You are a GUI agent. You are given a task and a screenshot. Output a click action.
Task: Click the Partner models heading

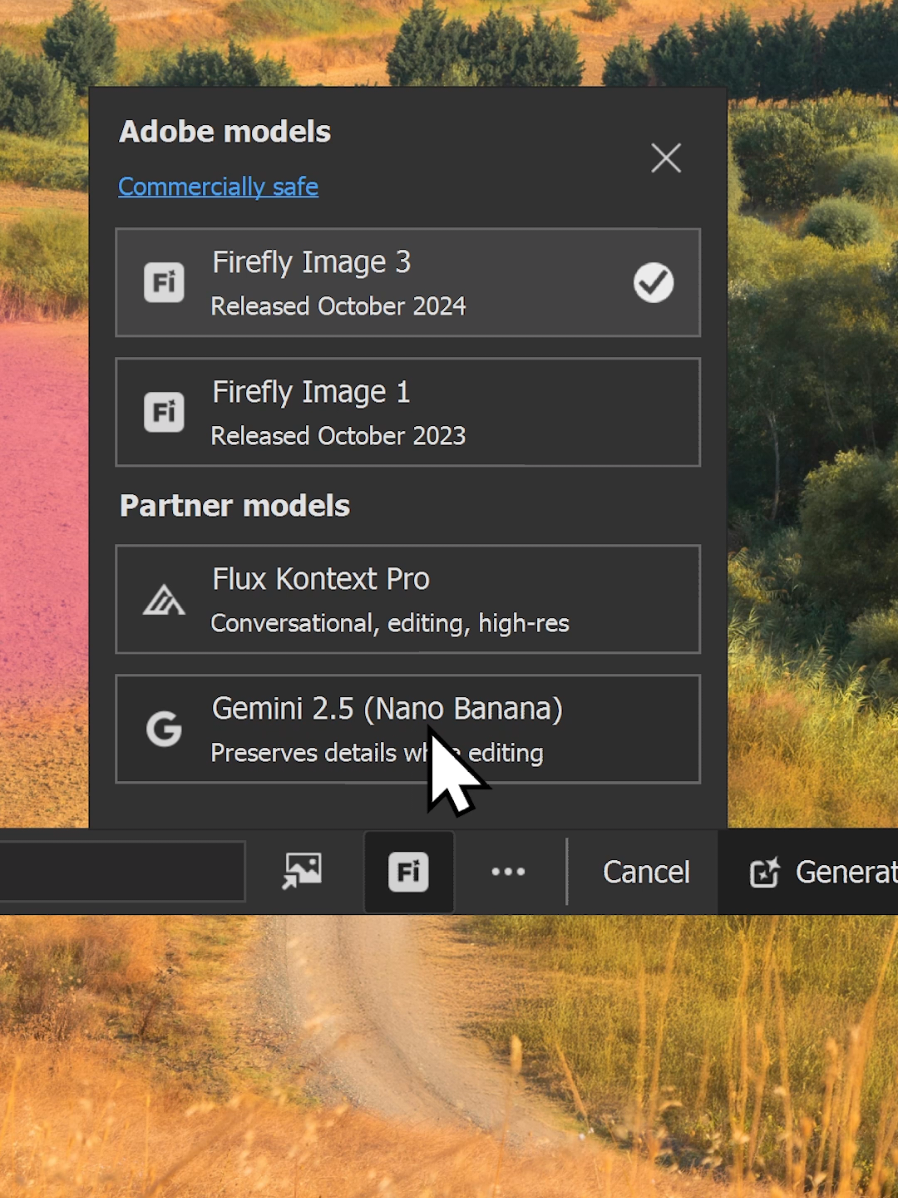click(x=235, y=506)
